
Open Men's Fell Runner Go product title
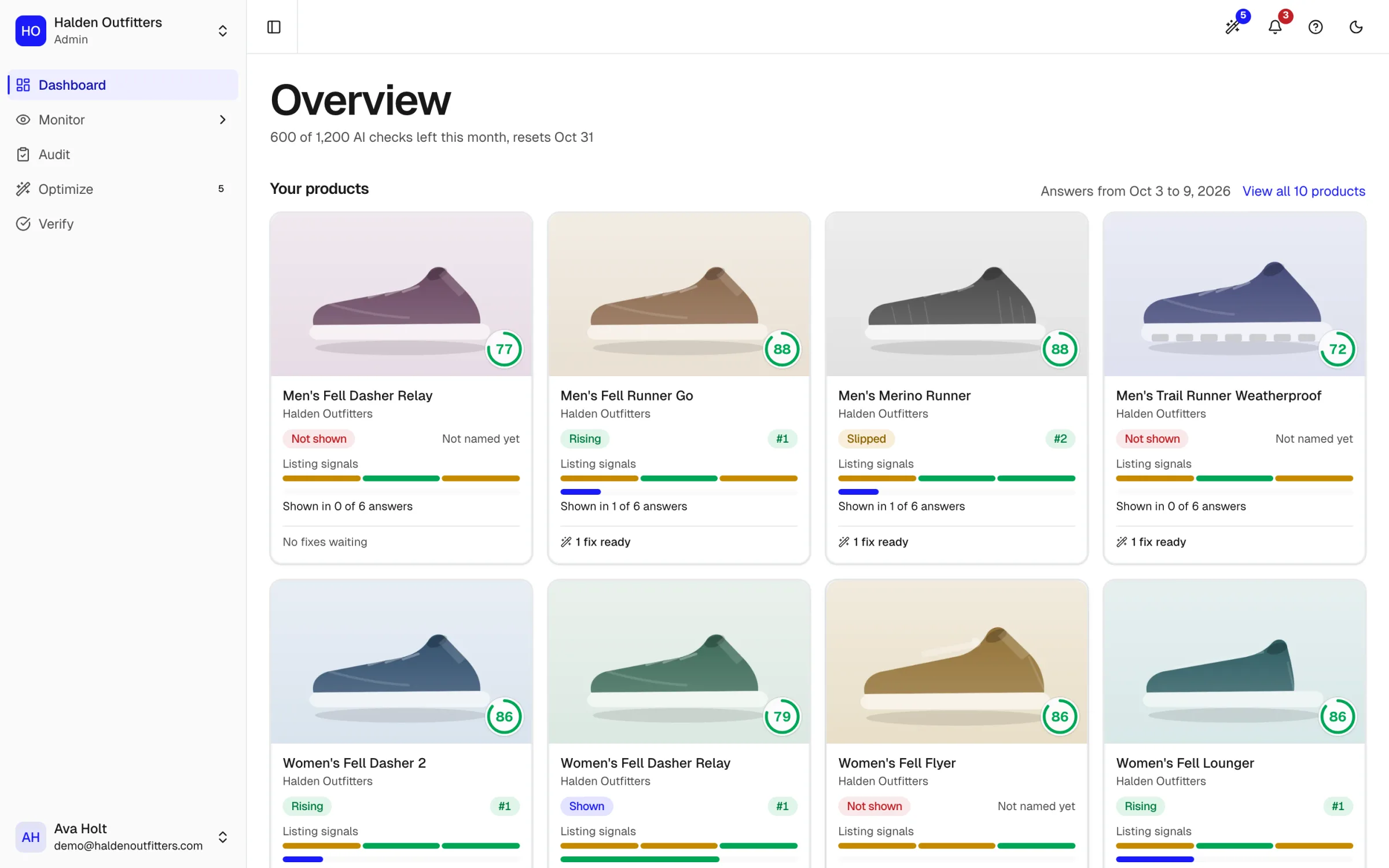coord(626,395)
